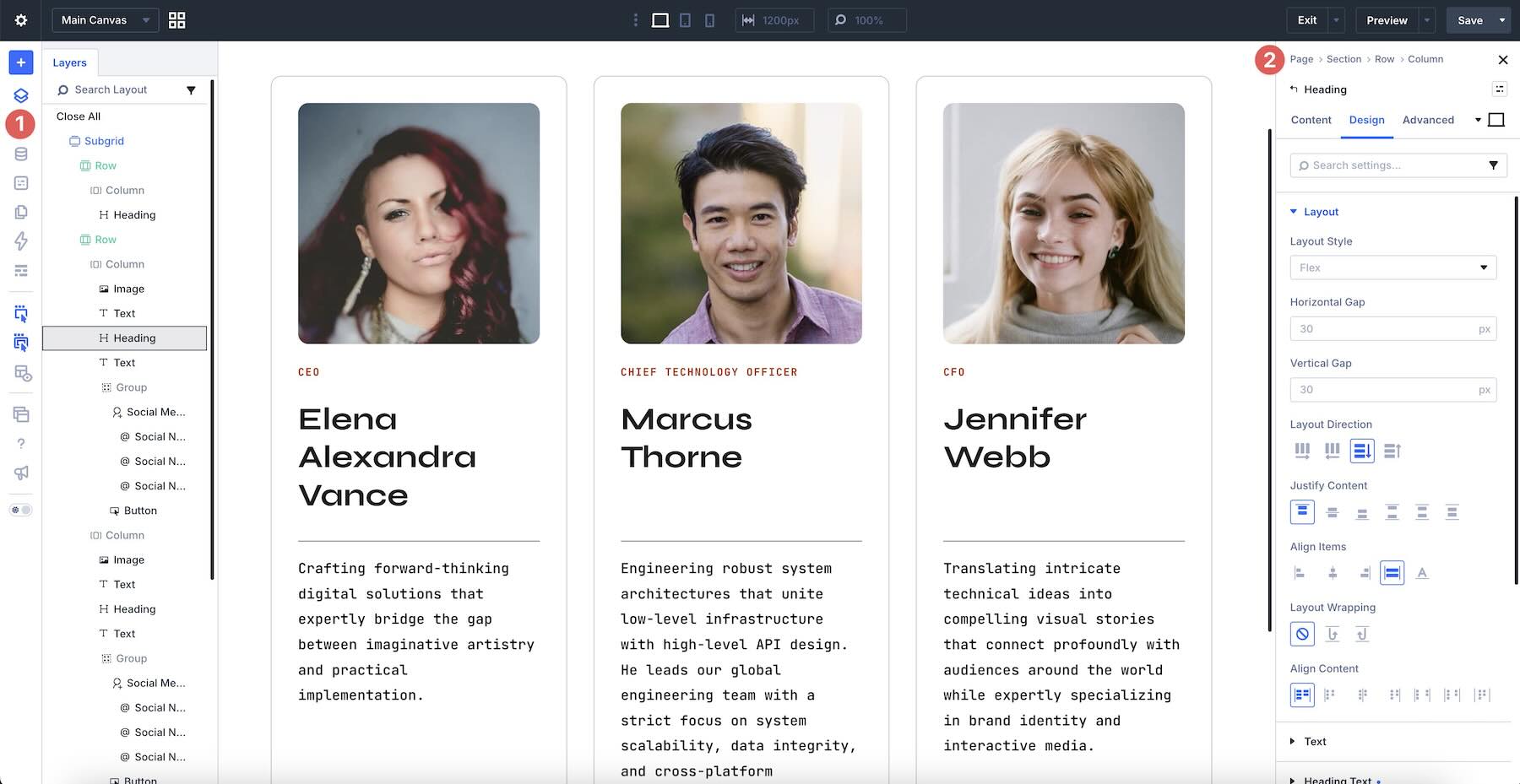Switch to the phone view icon
Viewport: 1520px width, 784px height.
(709, 20)
